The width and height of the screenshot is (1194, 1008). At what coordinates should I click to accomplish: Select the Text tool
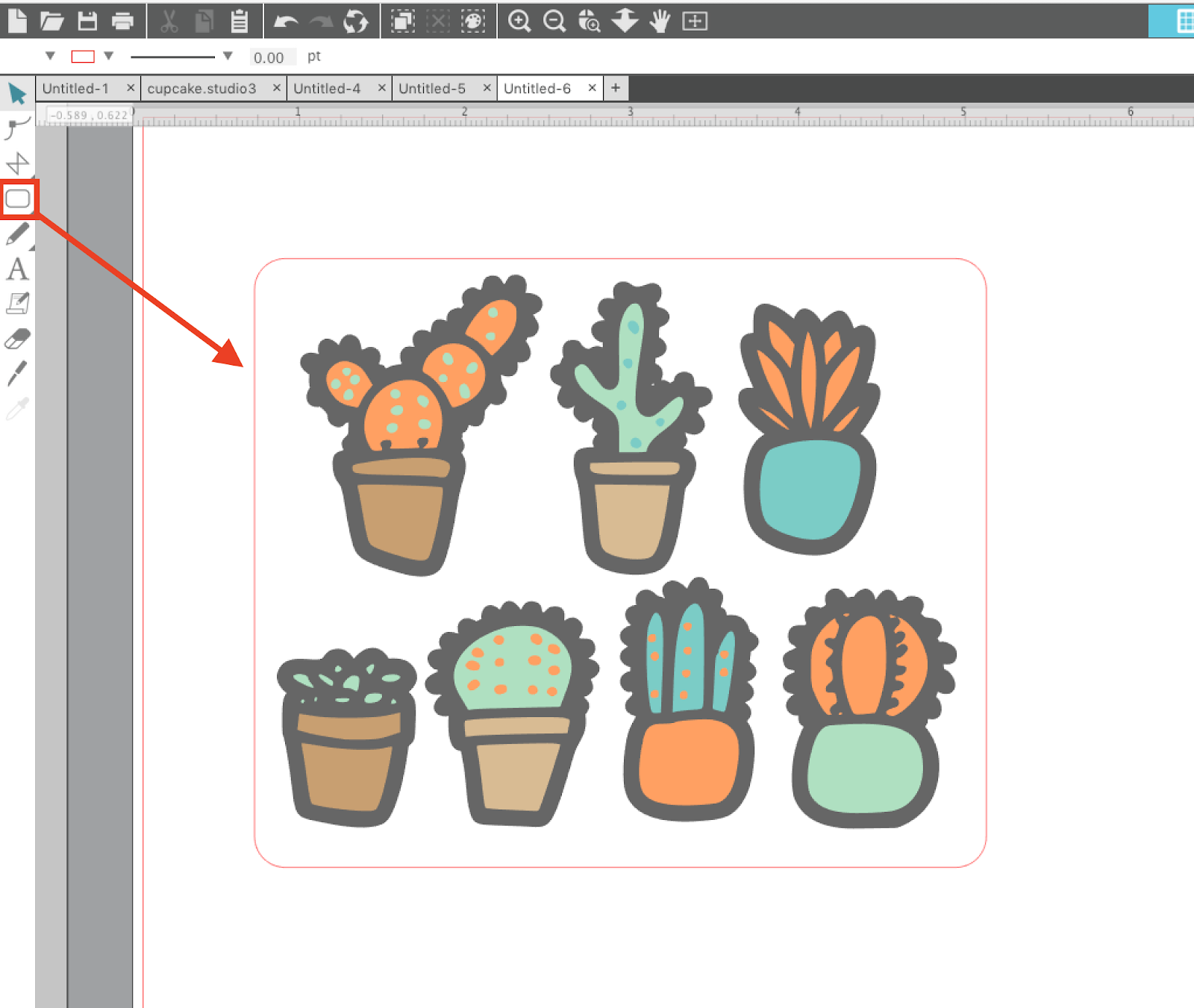17,269
